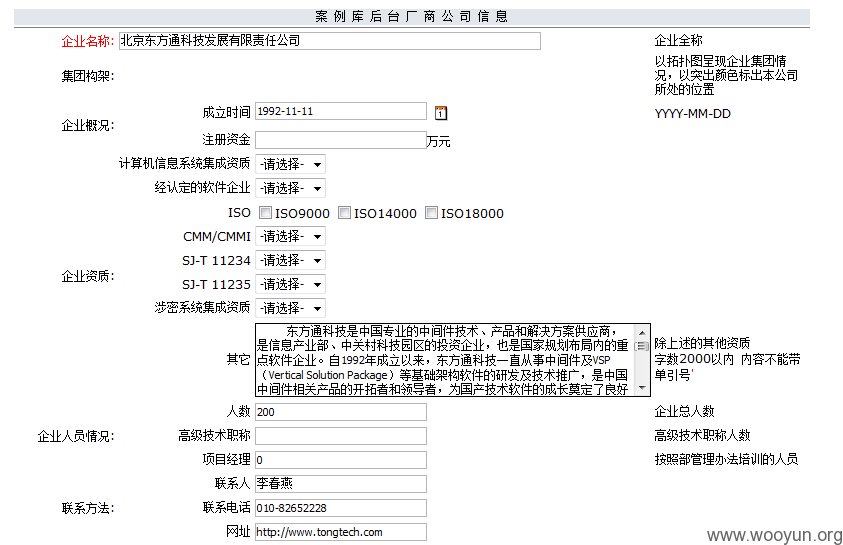This screenshot has width=843, height=545.
Task: Tick the ISO9000 checkbox
Action: coord(265,213)
